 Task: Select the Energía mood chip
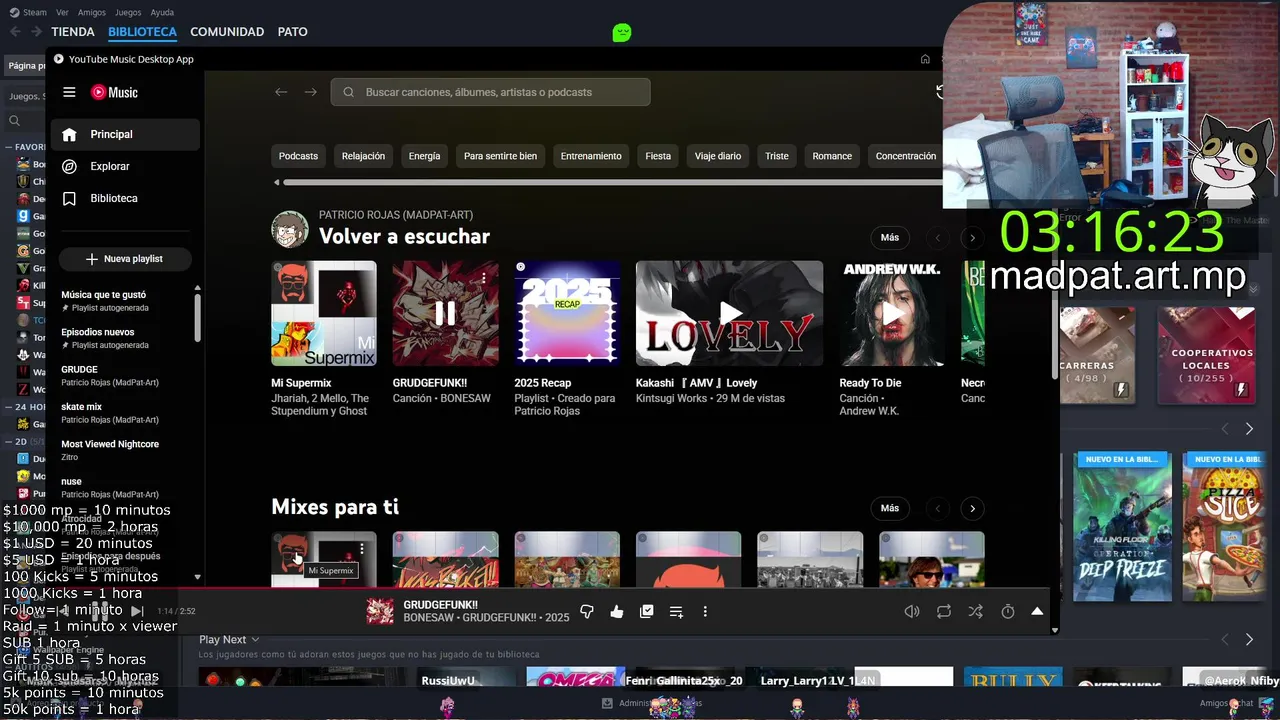coord(424,156)
